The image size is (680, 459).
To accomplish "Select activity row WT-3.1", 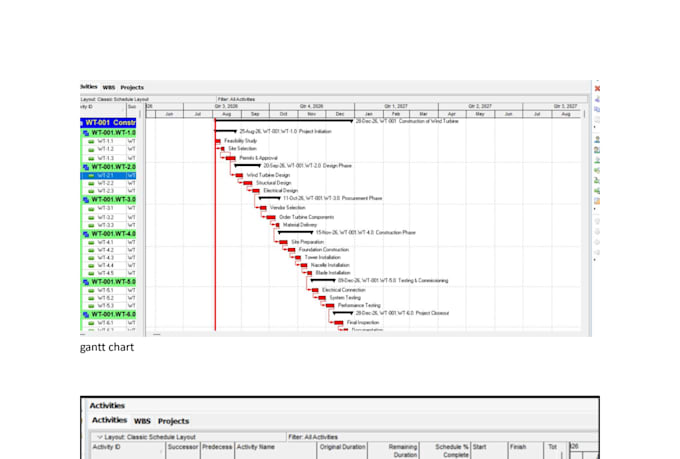I will pyautogui.click(x=109, y=209).
